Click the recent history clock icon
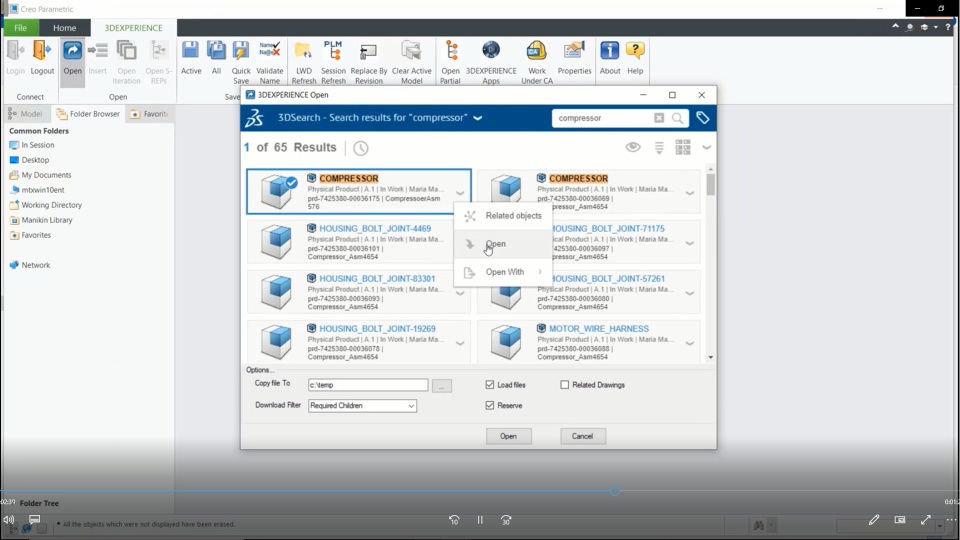 coord(361,148)
